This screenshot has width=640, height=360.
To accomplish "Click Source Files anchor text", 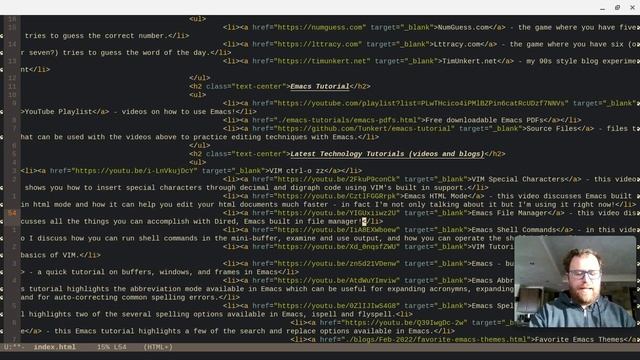I will (x=552, y=129).
